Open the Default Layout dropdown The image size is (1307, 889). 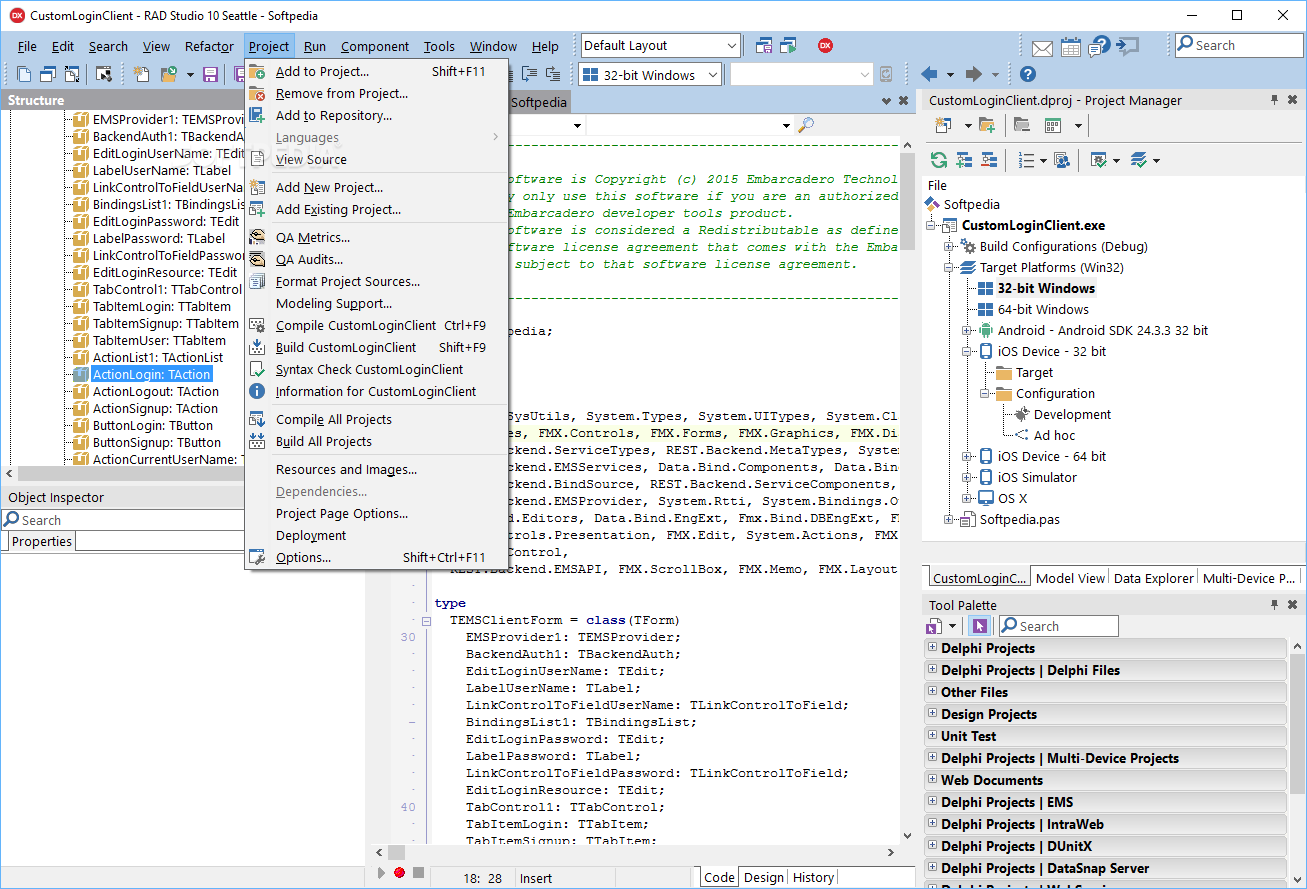[661, 45]
